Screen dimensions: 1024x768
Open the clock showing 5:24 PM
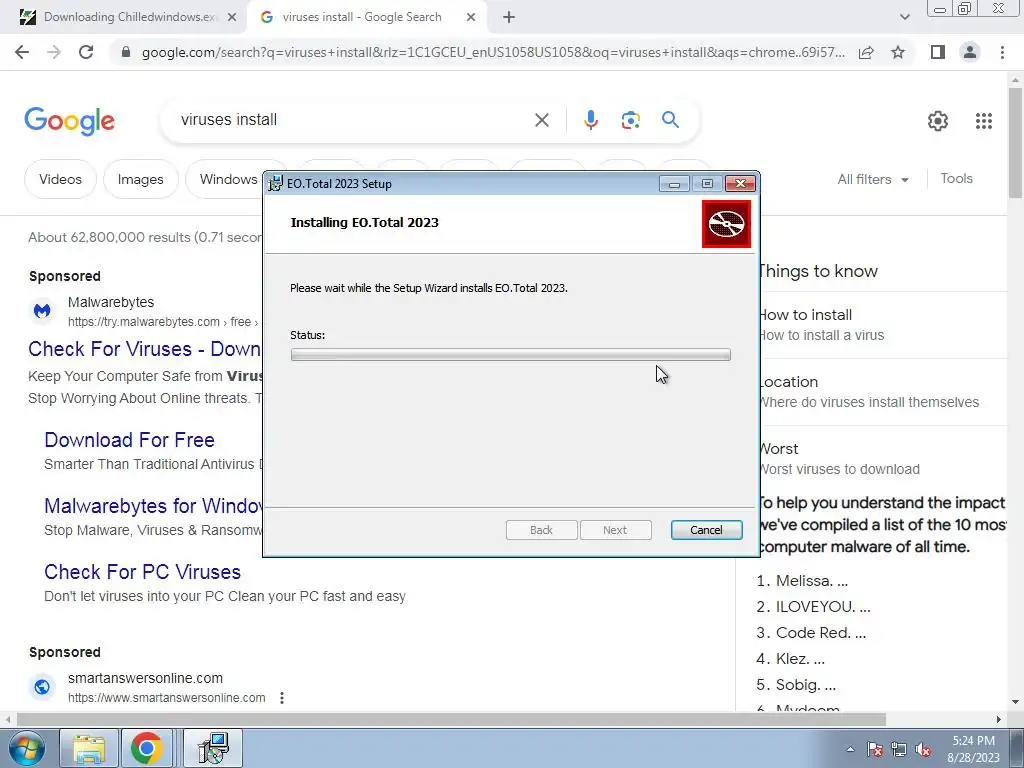(973, 749)
